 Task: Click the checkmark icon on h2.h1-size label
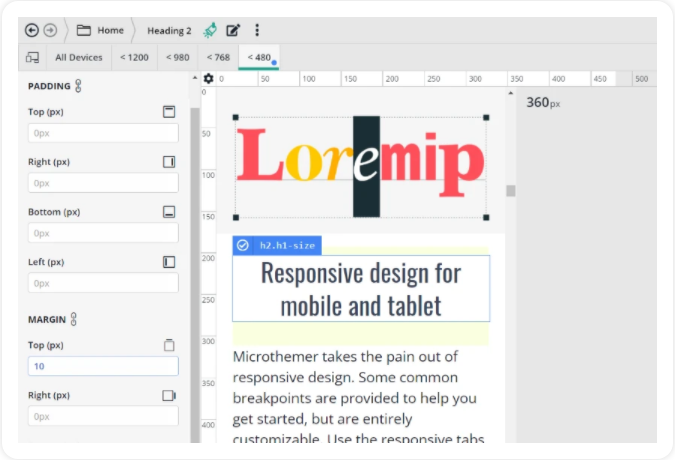243,245
